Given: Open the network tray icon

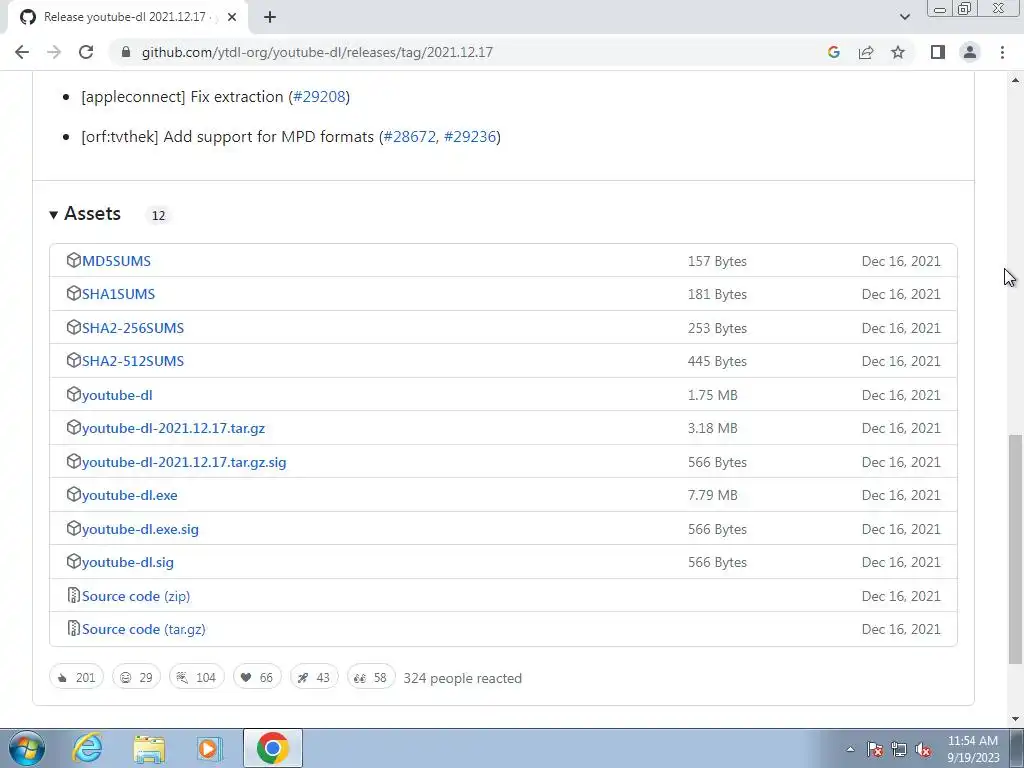Looking at the screenshot, I should click(x=899, y=749).
